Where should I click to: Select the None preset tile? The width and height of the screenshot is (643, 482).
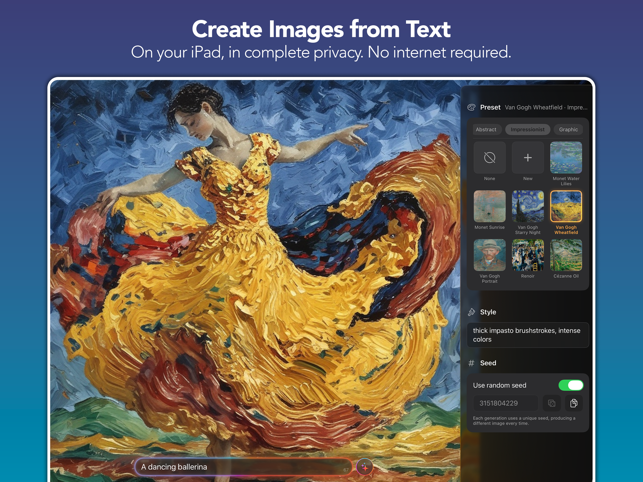[x=489, y=158]
